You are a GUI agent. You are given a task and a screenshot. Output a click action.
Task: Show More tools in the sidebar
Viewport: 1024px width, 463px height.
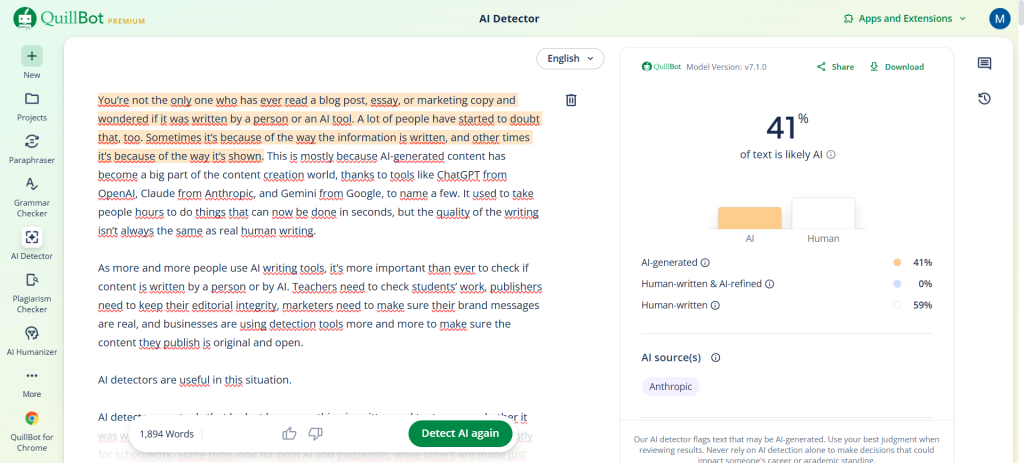[32, 383]
